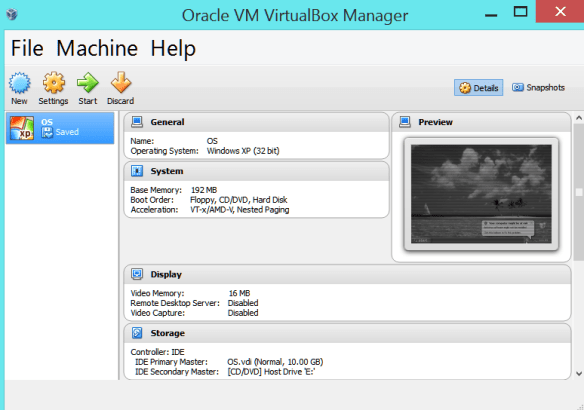Click 'OS.vdi (Normal, 10.00 GB)' storage entry

click(x=275, y=362)
